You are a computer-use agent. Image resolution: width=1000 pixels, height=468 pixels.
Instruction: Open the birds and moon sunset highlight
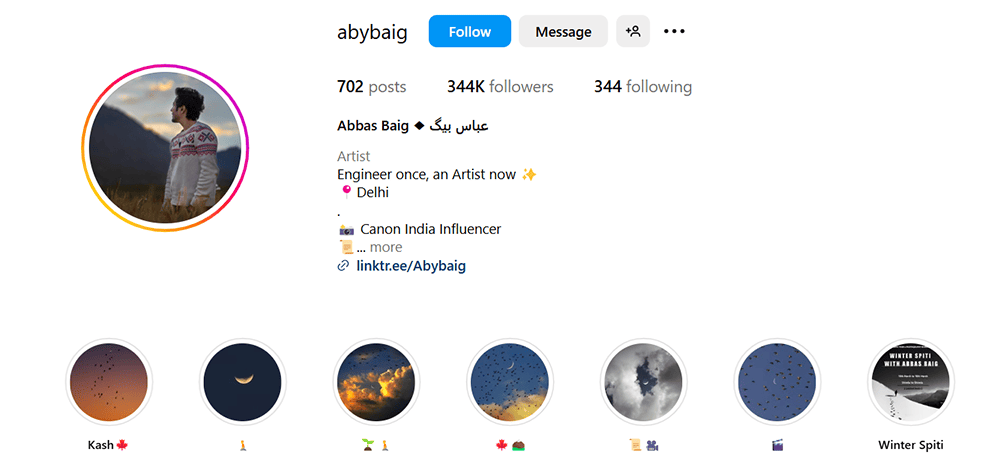tap(510, 382)
